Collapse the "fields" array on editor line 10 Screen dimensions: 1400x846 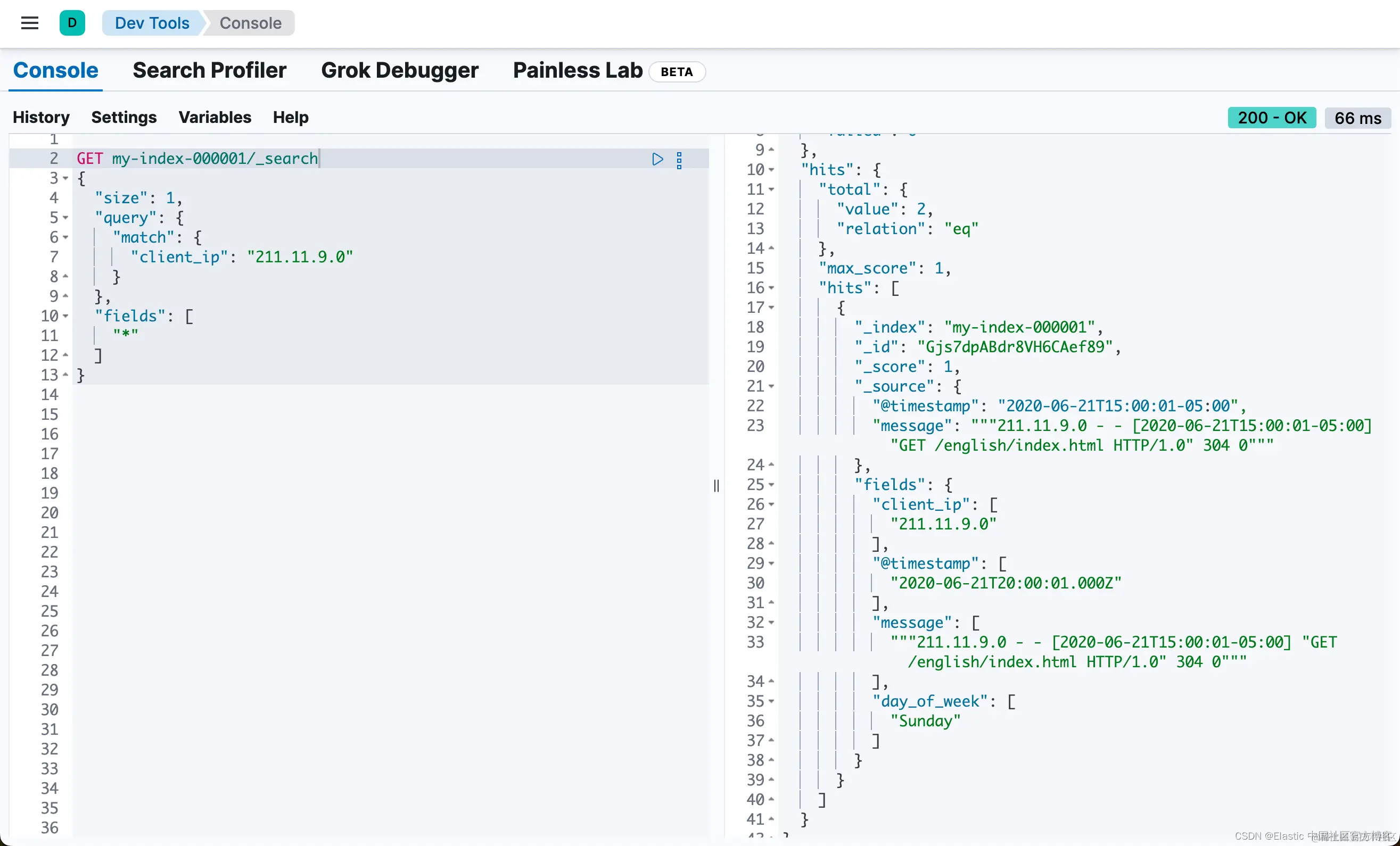point(65,316)
